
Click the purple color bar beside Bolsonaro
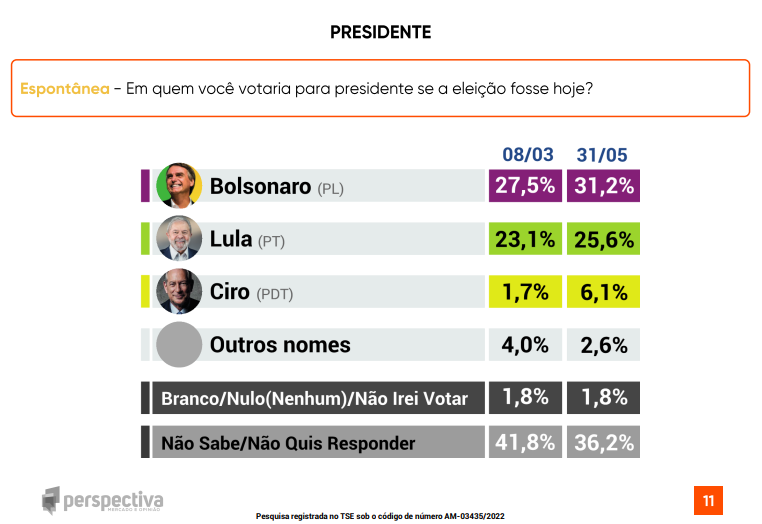point(145,186)
